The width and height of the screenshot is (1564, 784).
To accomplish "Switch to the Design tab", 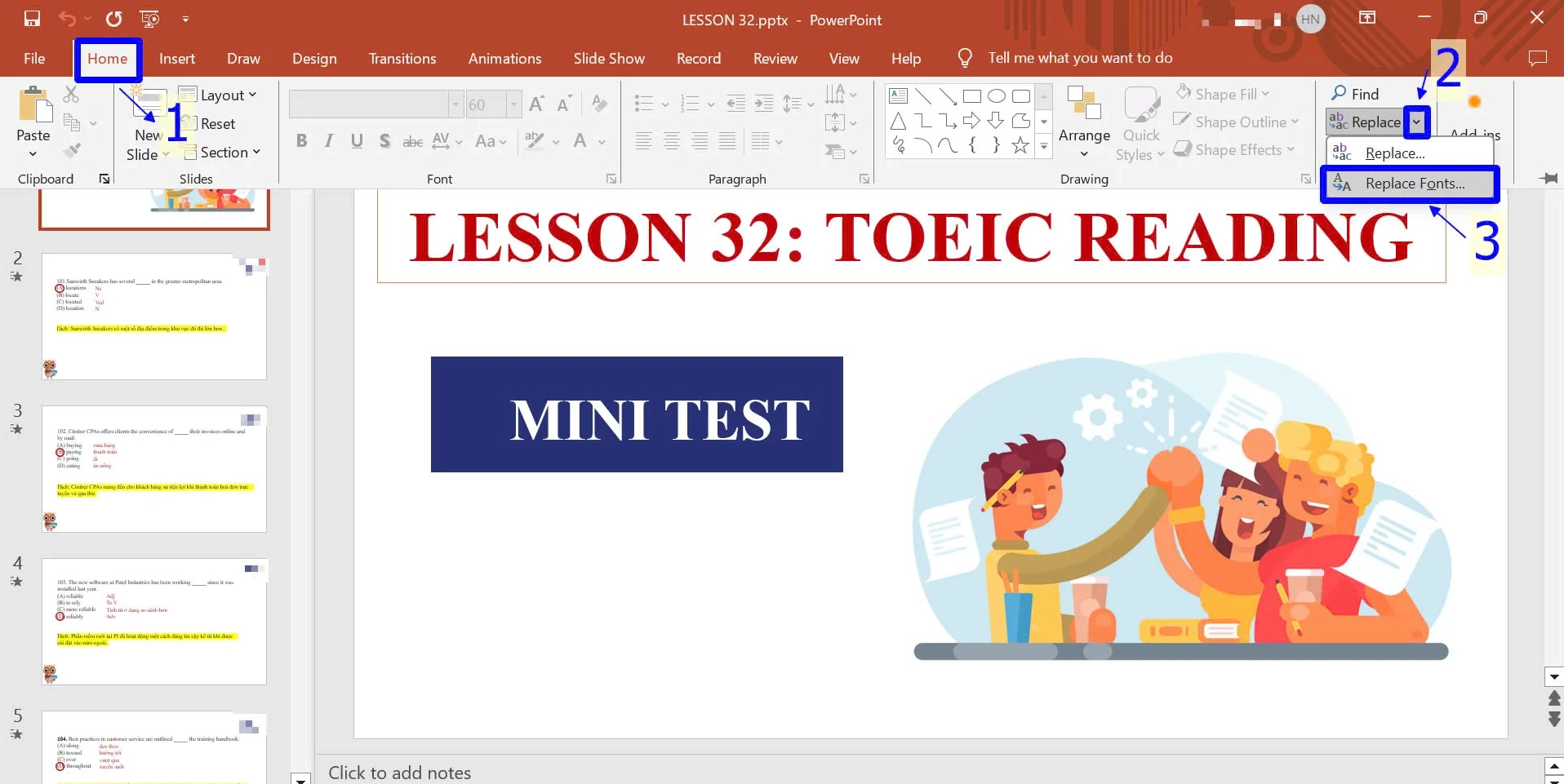I will click(314, 59).
